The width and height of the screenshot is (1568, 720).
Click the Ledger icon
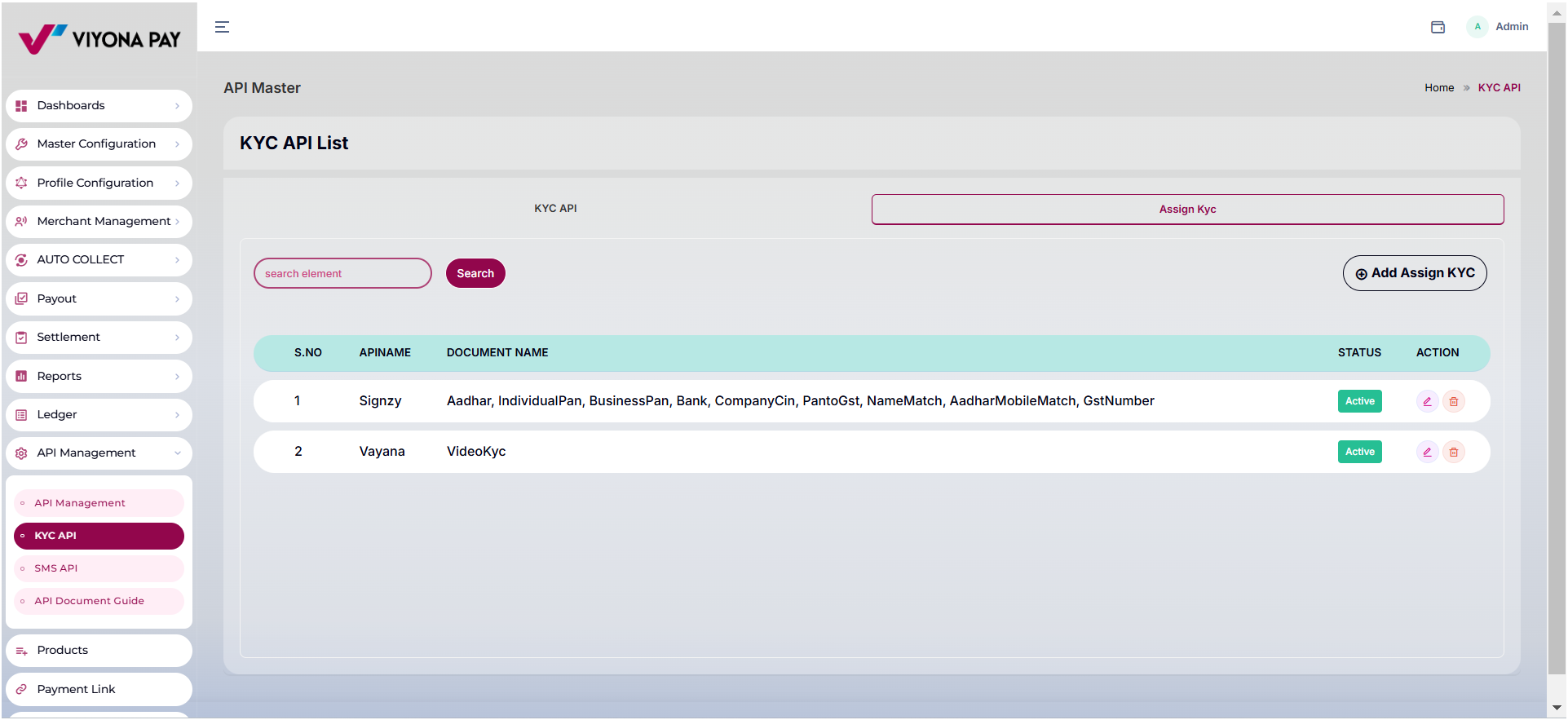(21, 415)
